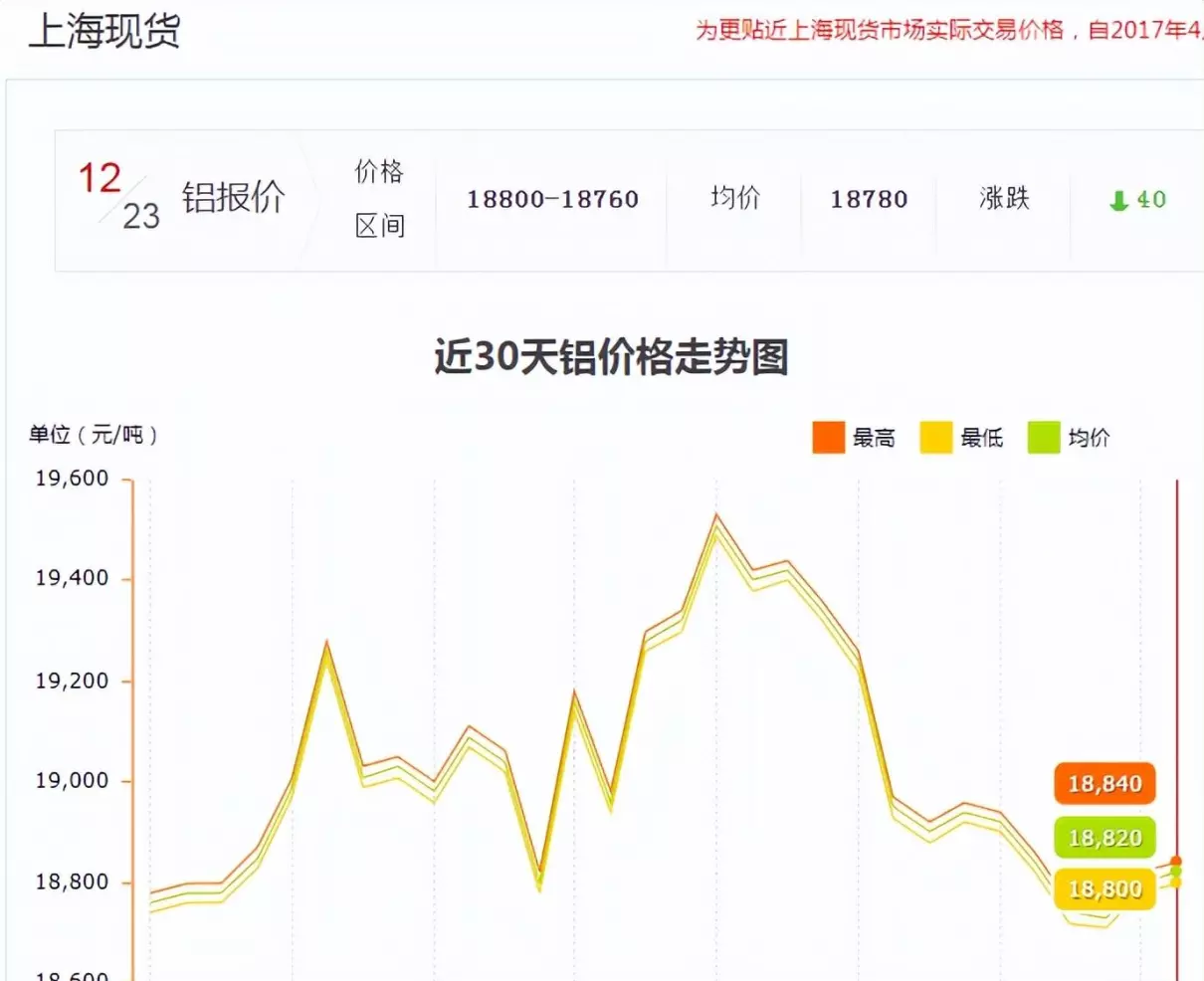Click the 19,000 y-axis tick label
This screenshot has height=981, width=1204.
coord(72,781)
